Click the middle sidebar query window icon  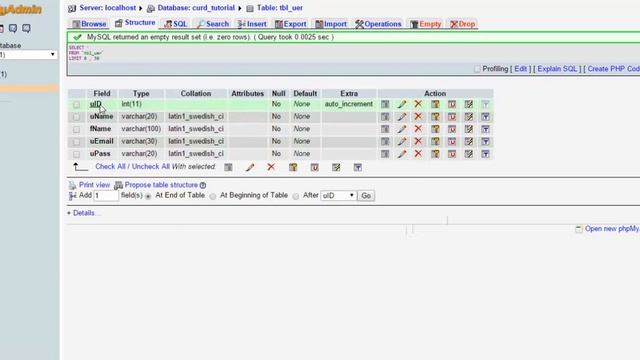click(x=13, y=28)
